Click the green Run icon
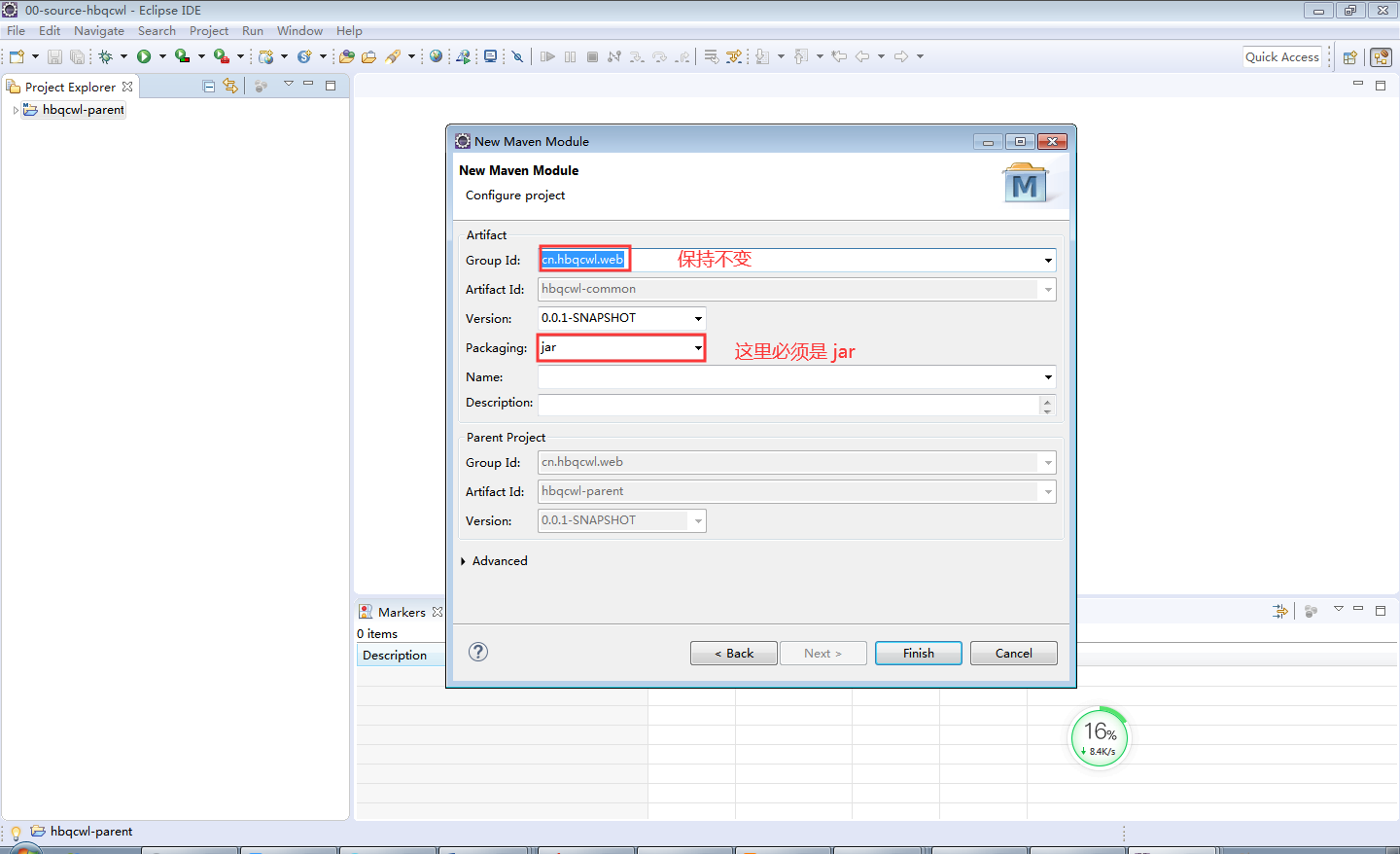The height and width of the screenshot is (854, 1400). tap(144, 56)
